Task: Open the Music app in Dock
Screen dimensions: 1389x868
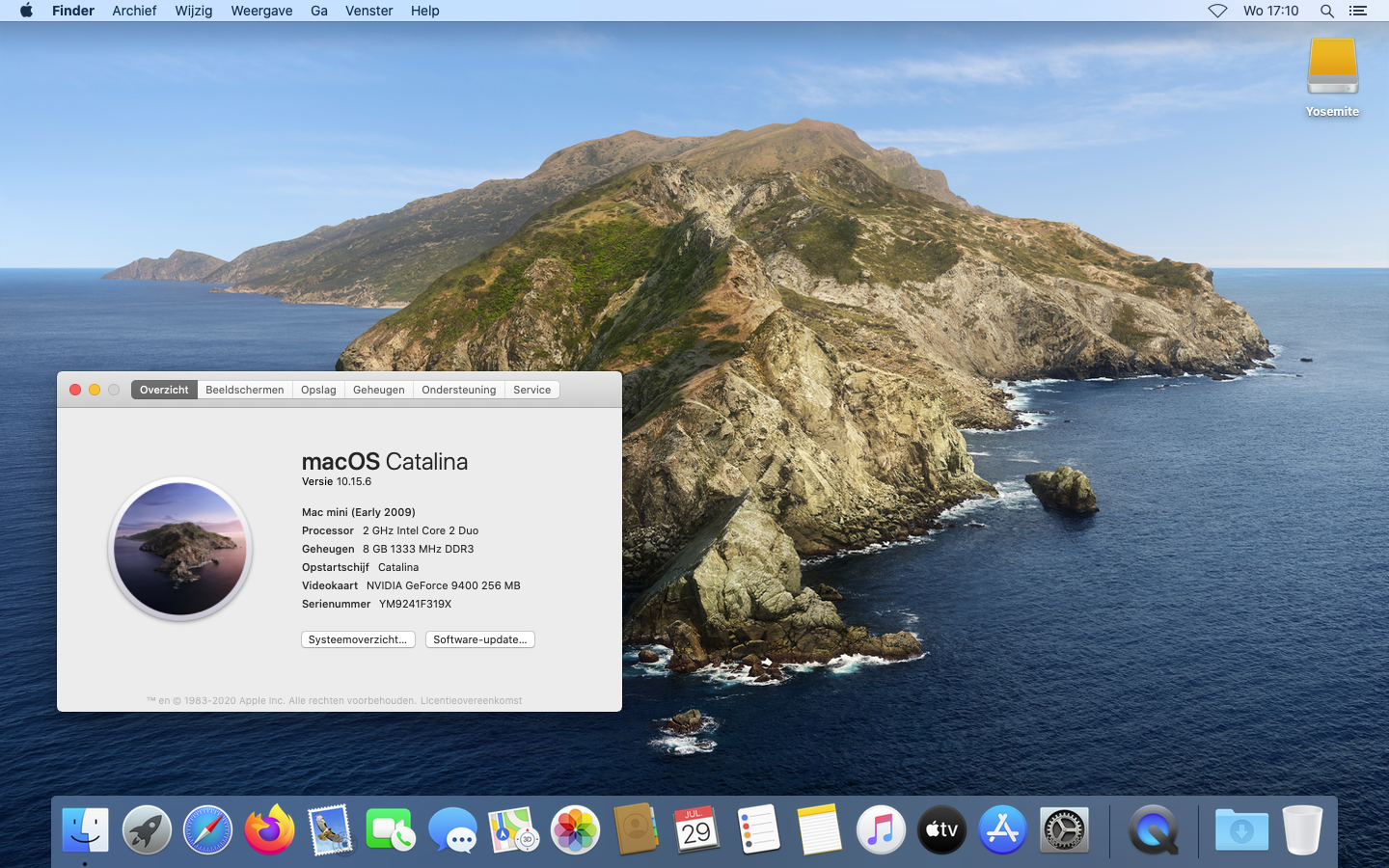Action: coord(881,829)
